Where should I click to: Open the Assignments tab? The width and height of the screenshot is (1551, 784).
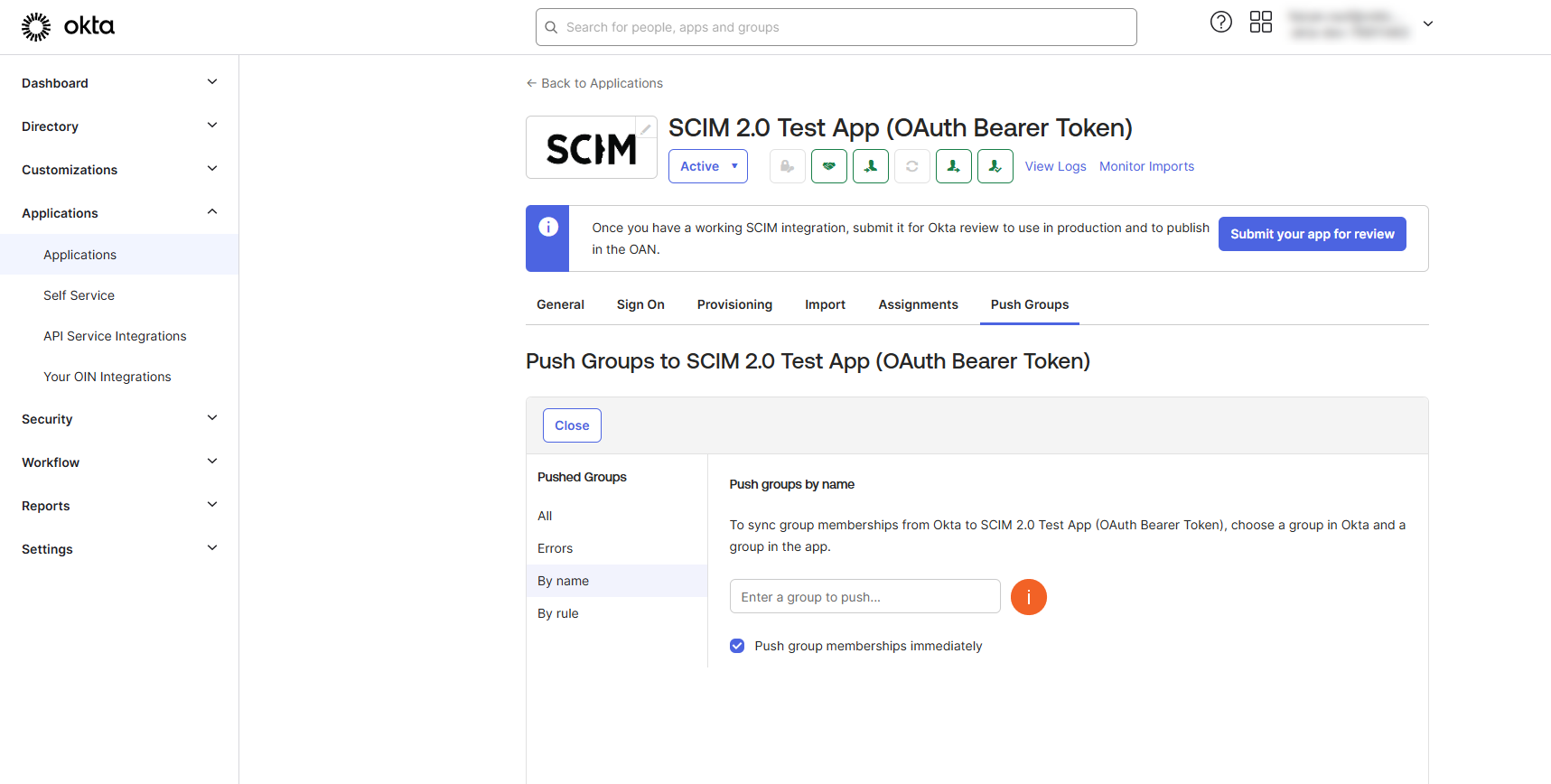tap(918, 304)
